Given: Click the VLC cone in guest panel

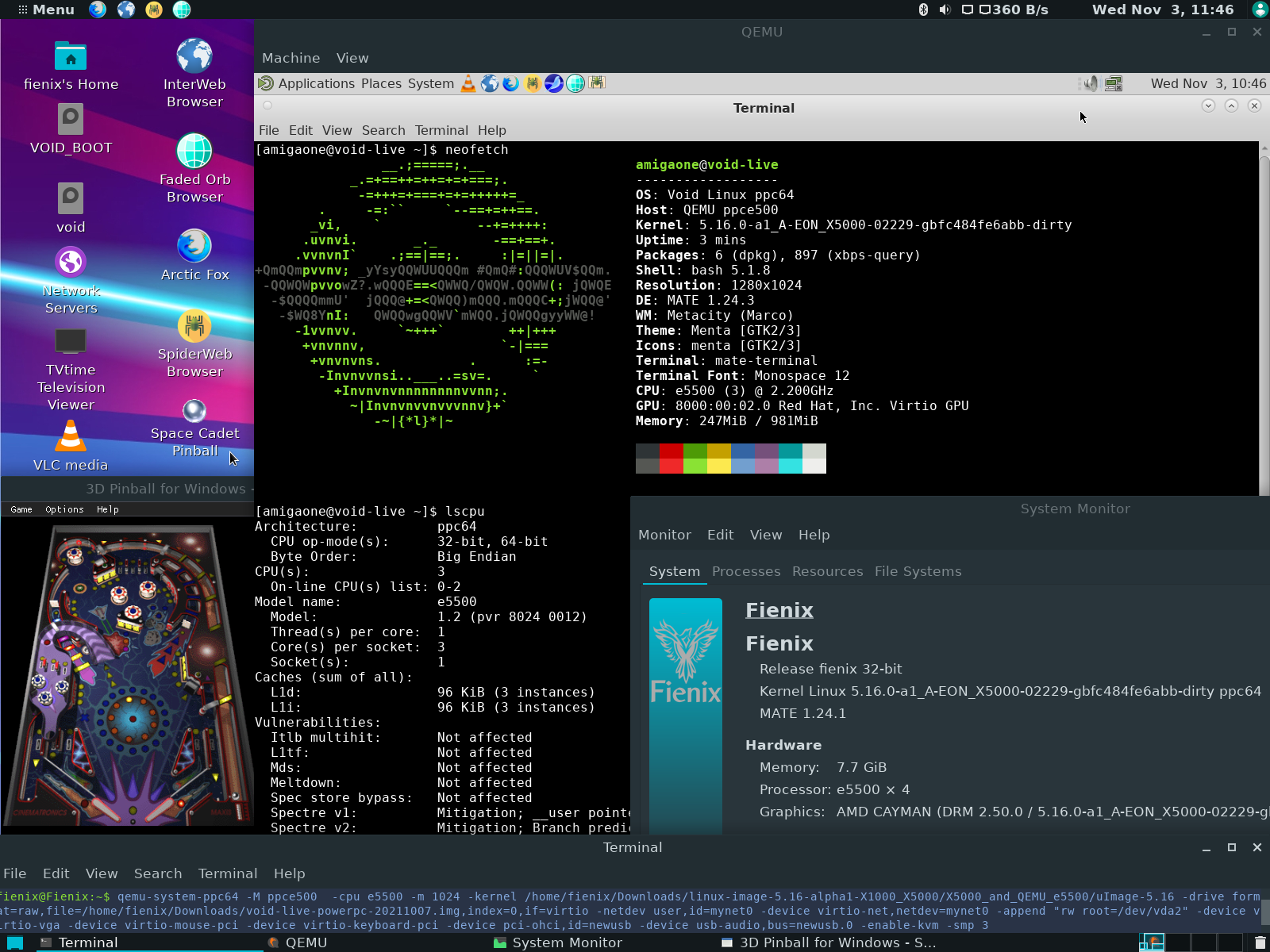Looking at the screenshot, I should 468,83.
